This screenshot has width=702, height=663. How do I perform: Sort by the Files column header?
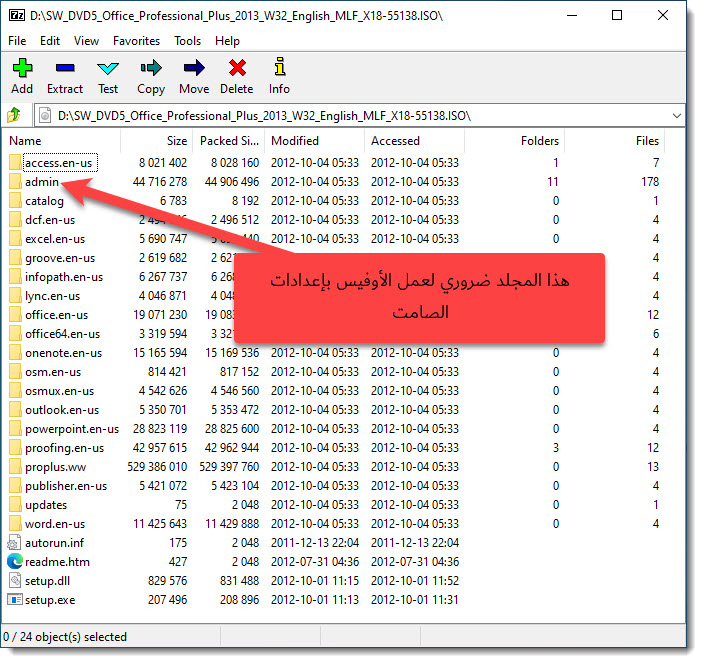[x=615, y=141]
